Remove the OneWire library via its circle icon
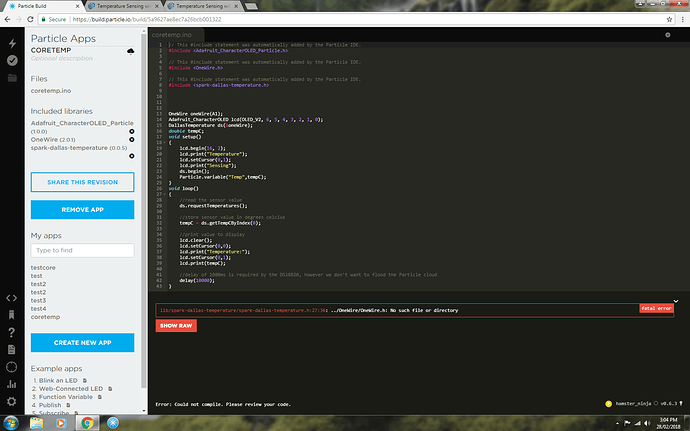 pyautogui.click(x=132, y=140)
